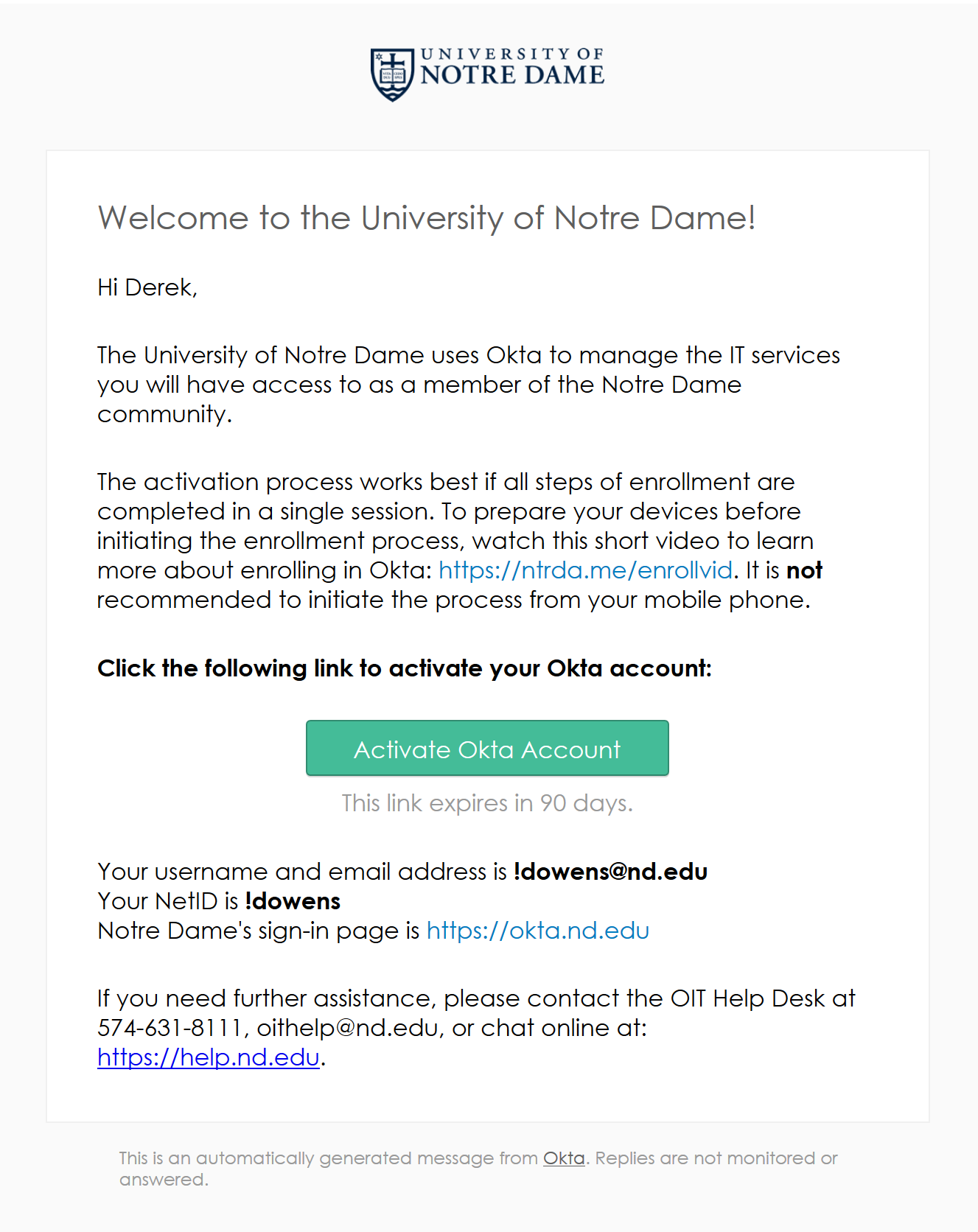Click the Activate Okta Account button
This screenshot has width=978, height=1232.
click(487, 748)
